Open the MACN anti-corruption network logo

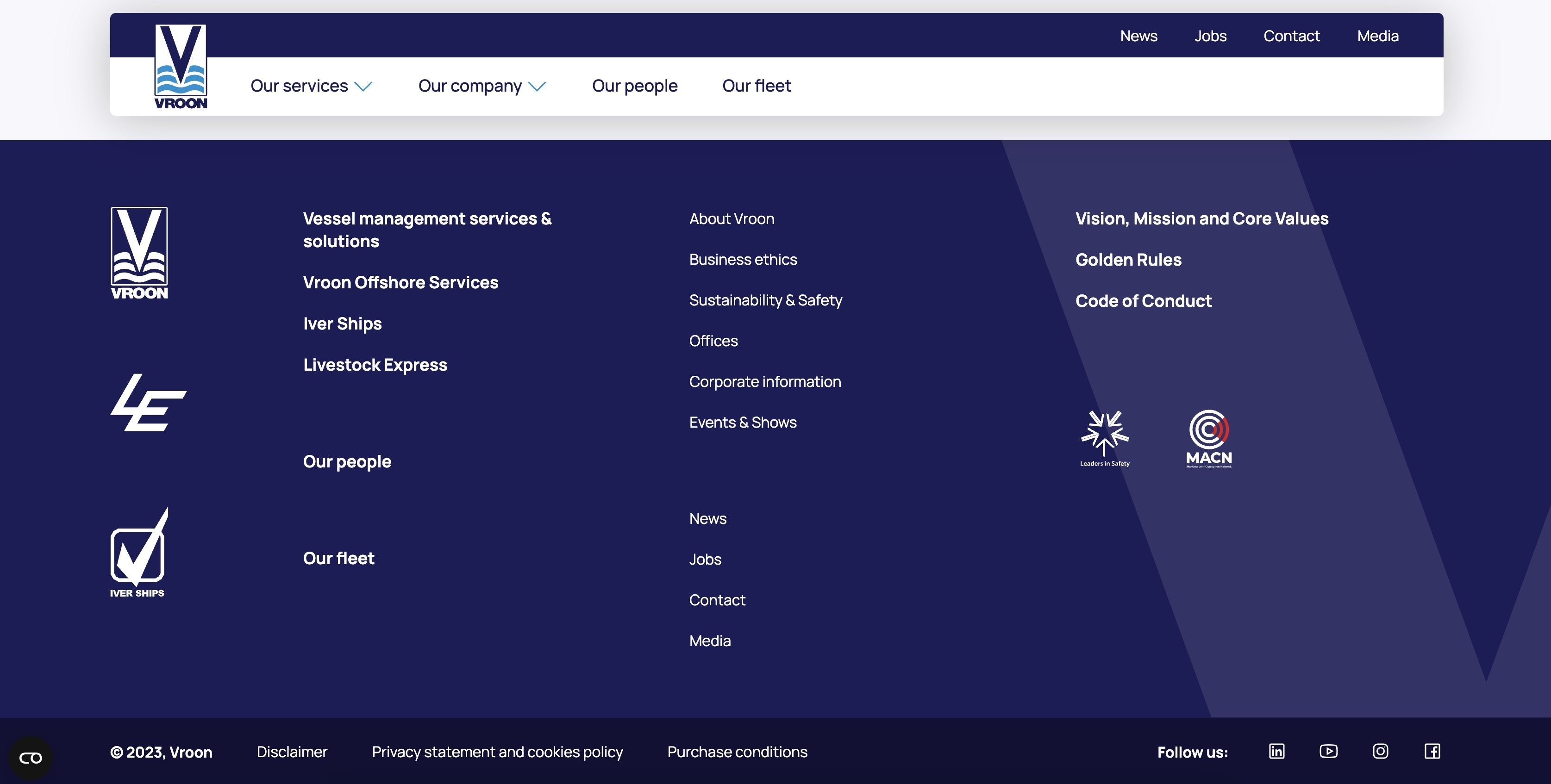click(x=1209, y=439)
